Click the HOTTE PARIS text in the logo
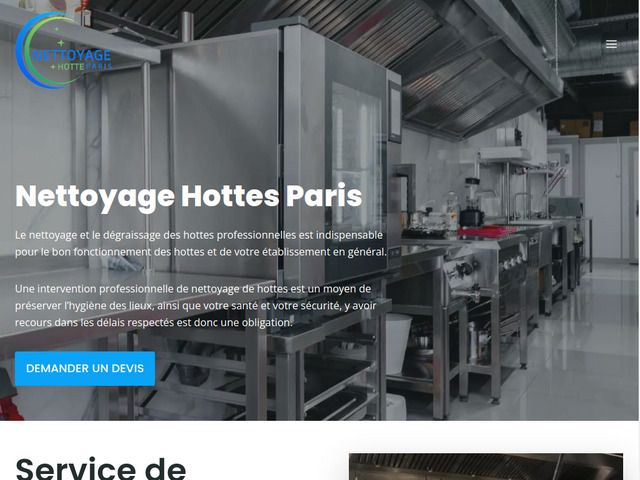 [x=84, y=67]
